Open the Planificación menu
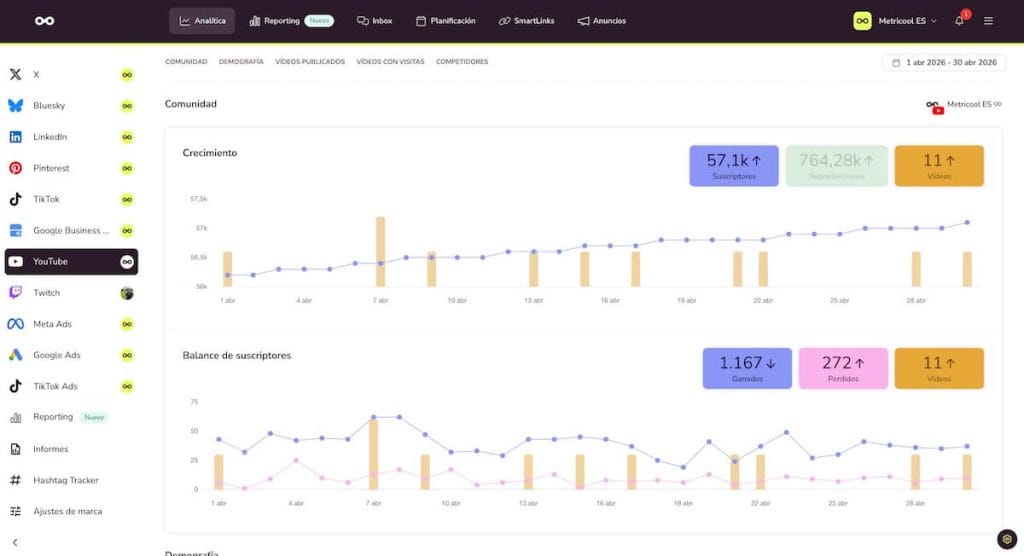1024x556 pixels. 446,21
